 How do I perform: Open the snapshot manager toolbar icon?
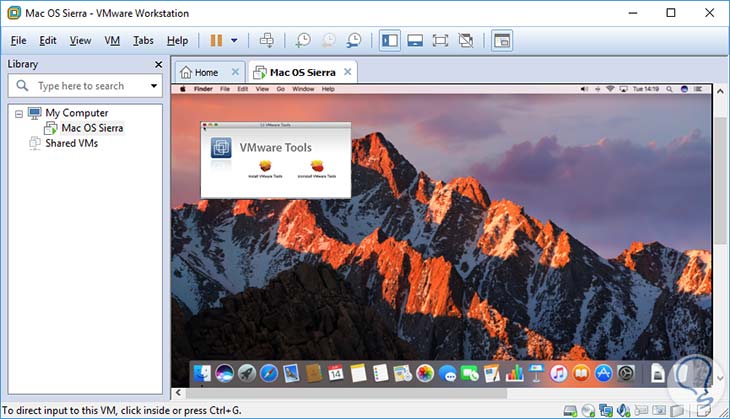pyautogui.click(x=353, y=41)
